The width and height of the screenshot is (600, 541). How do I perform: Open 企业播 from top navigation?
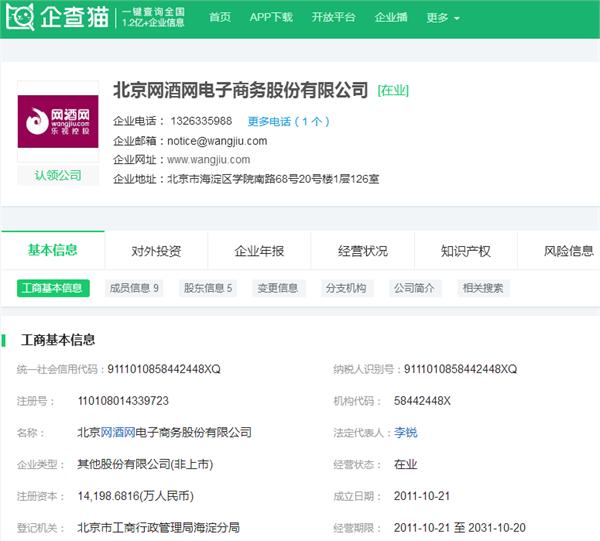(391, 17)
